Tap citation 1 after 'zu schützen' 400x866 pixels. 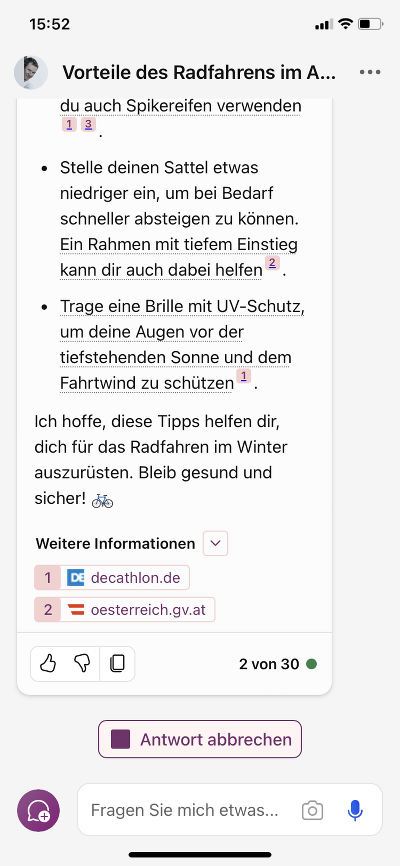[244, 376]
